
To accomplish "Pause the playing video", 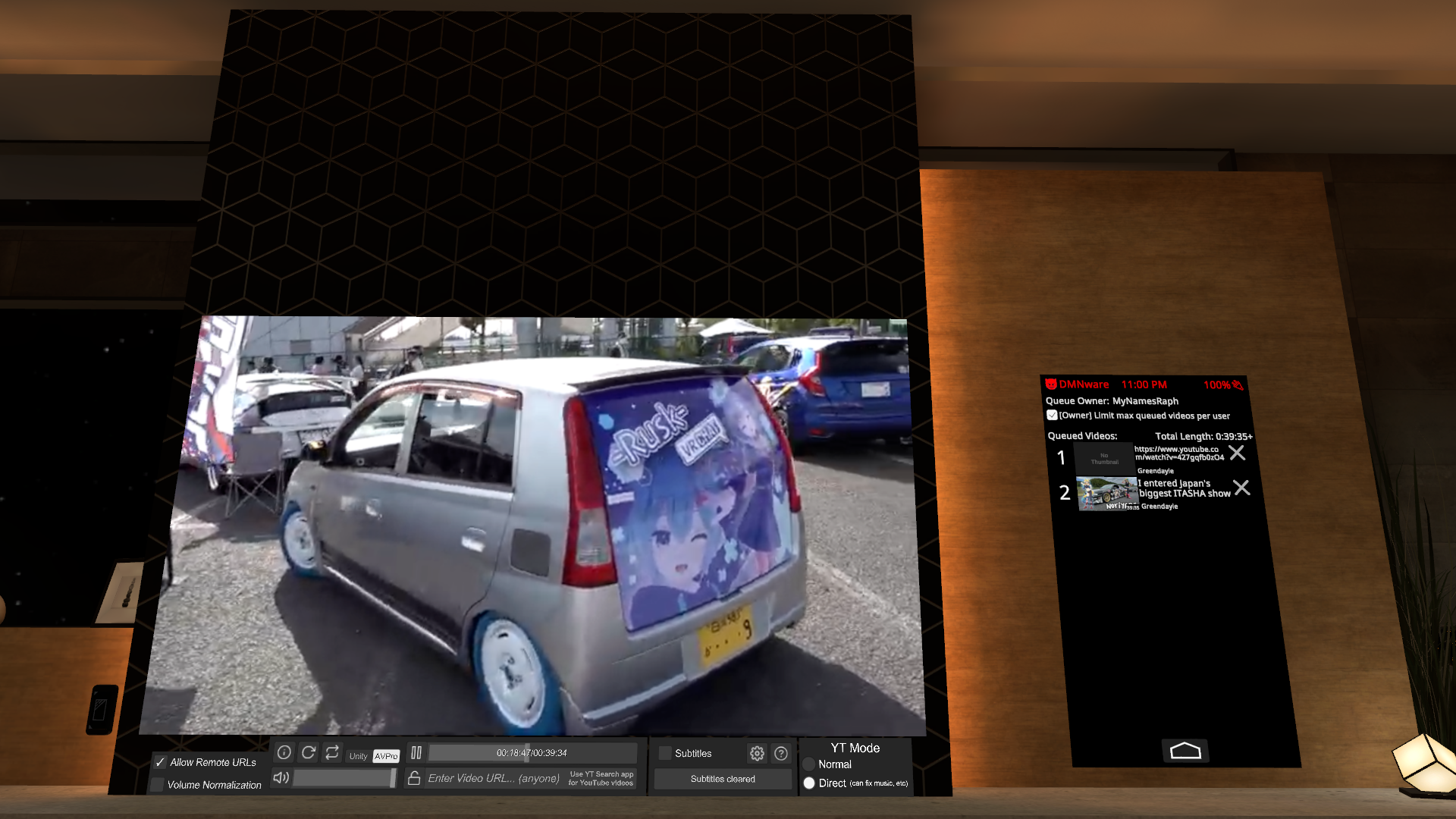I will [x=416, y=752].
